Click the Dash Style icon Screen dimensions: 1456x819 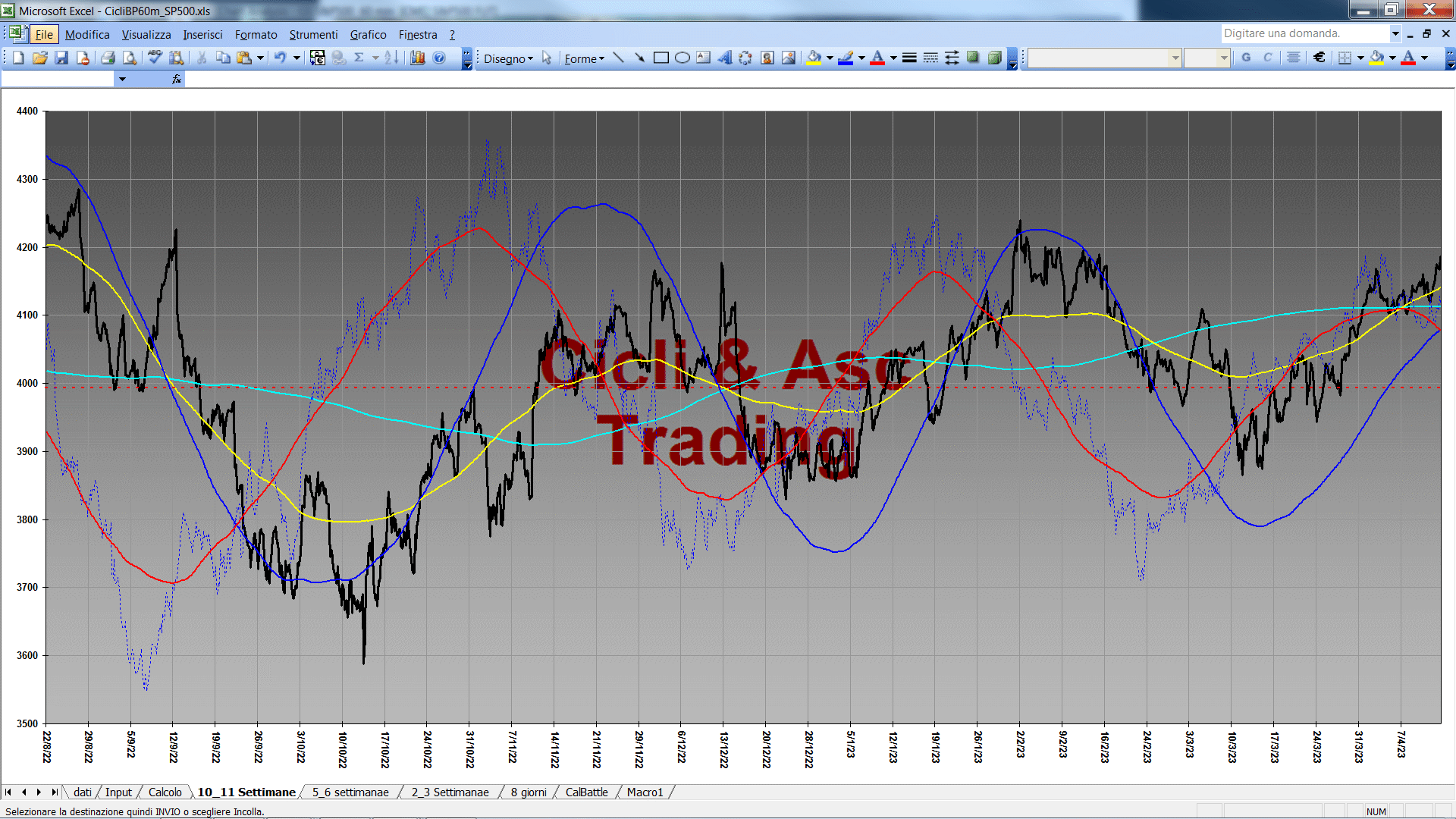pyautogui.click(x=930, y=58)
